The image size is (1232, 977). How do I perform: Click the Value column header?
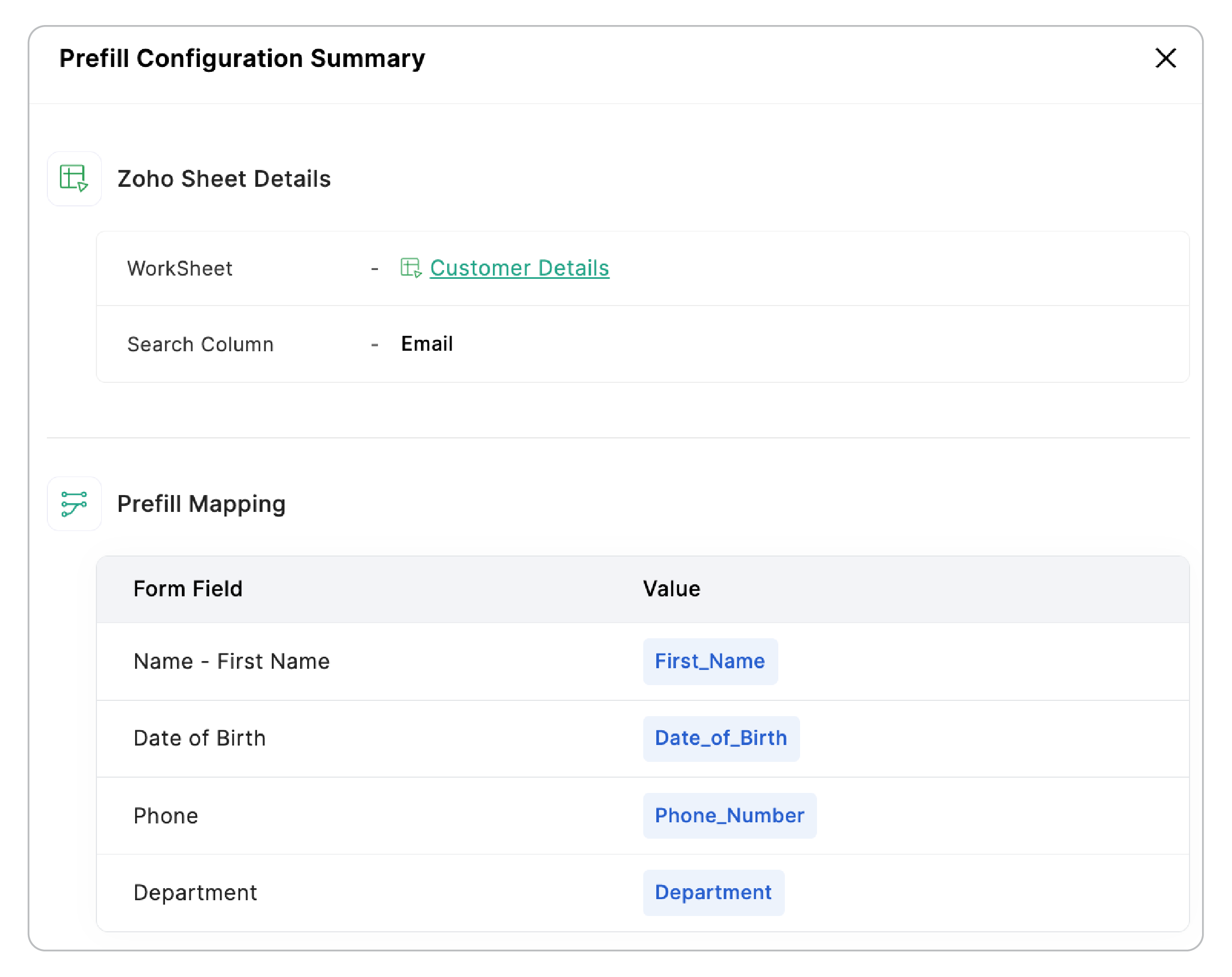(x=672, y=589)
